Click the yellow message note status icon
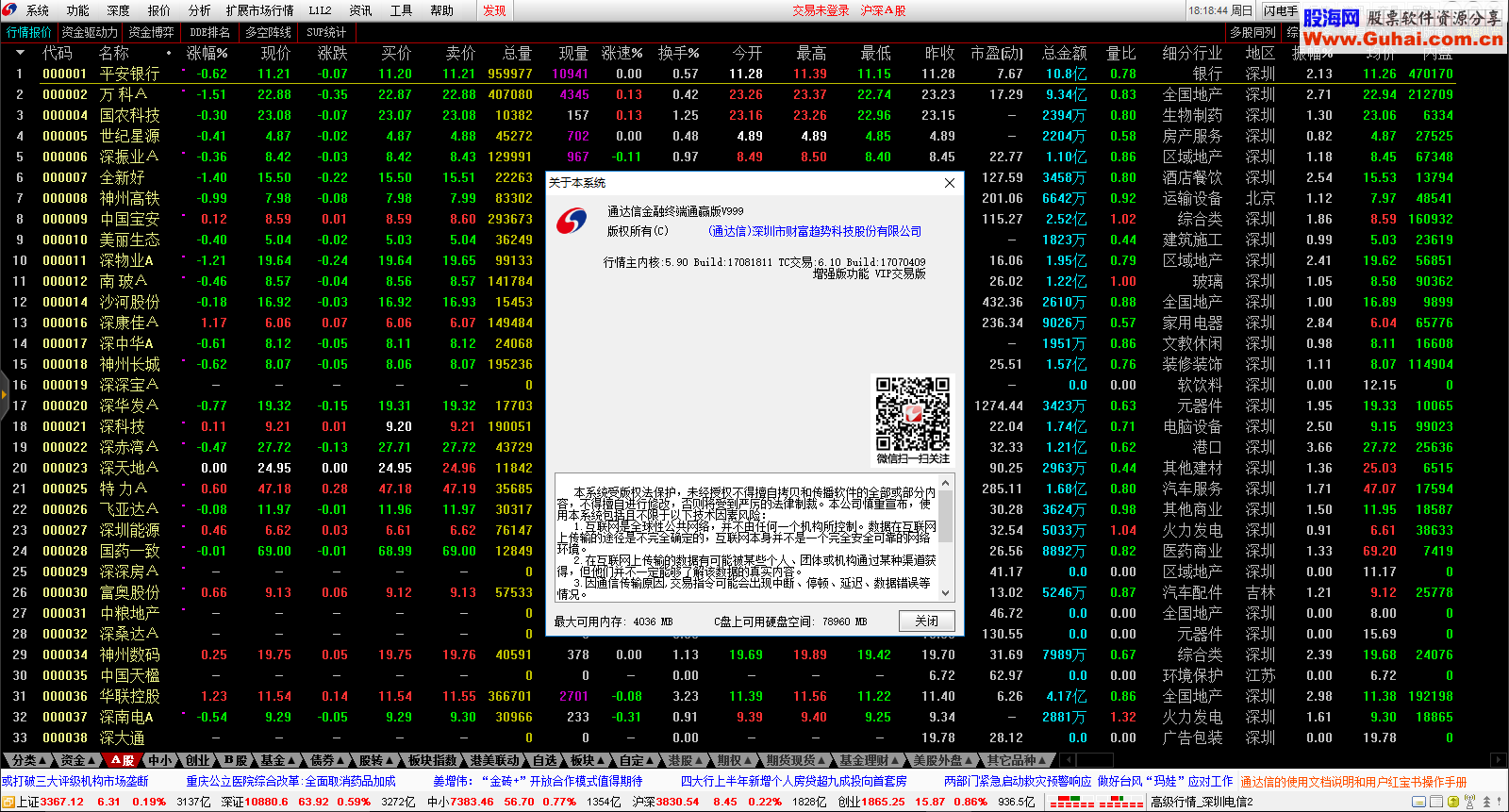This screenshot has height=812, width=1509. click(x=1419, y=802)
